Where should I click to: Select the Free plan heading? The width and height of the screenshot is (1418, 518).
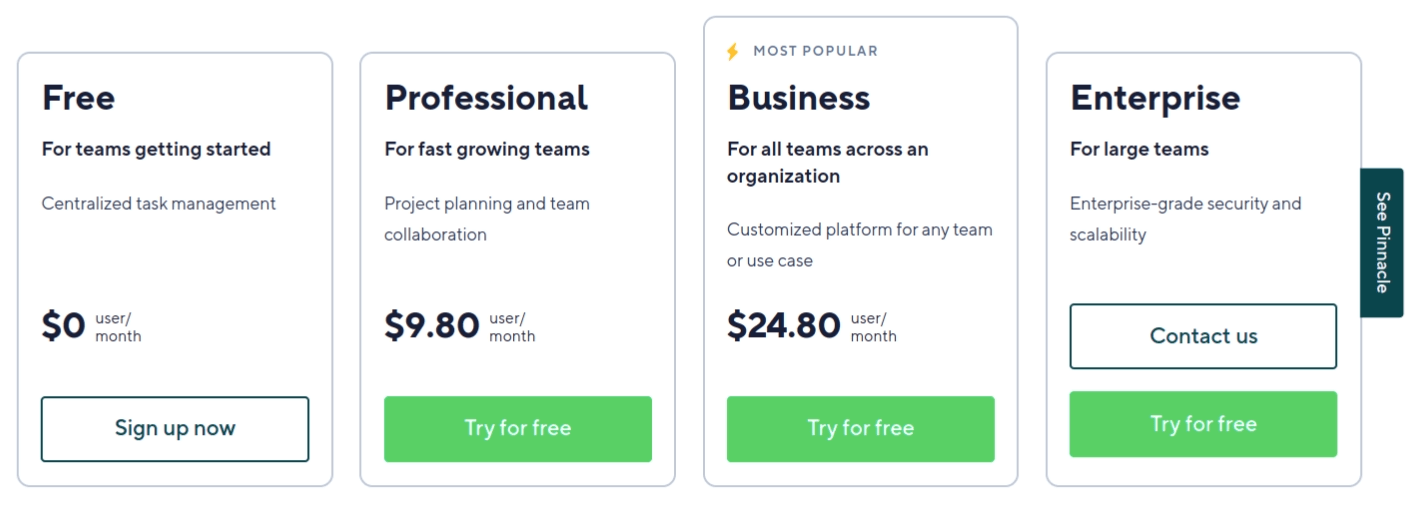[x=78, y=98]
